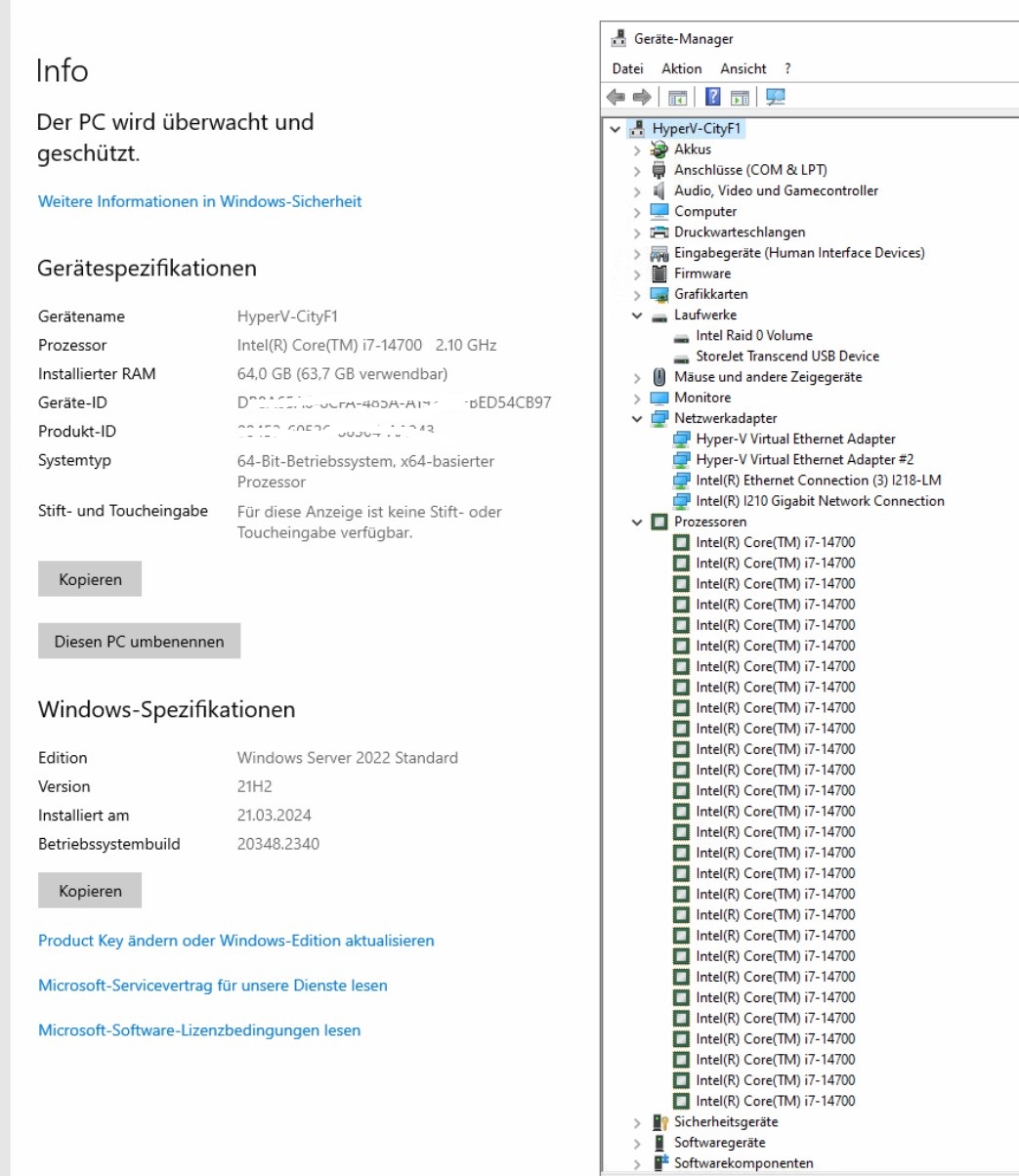The image size is (1019, 1176).
Task: Select the Grafikkarten display adapter icon
Action: point(659,294)
